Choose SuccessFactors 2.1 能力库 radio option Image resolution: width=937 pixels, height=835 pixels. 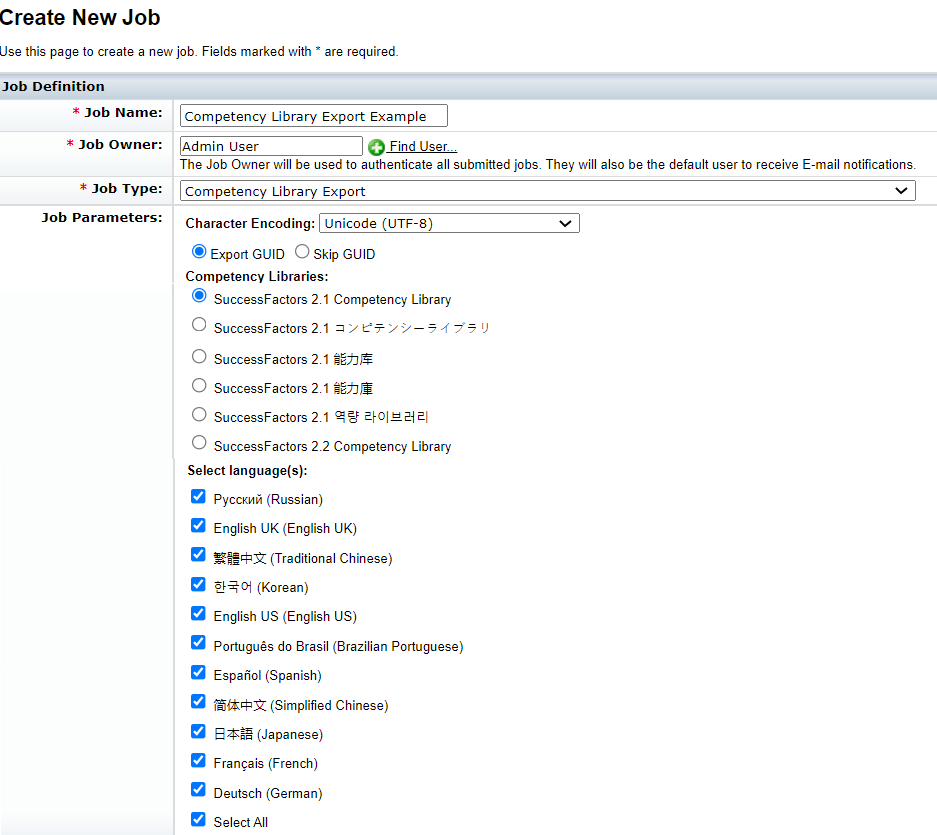(x=199, y=357)
